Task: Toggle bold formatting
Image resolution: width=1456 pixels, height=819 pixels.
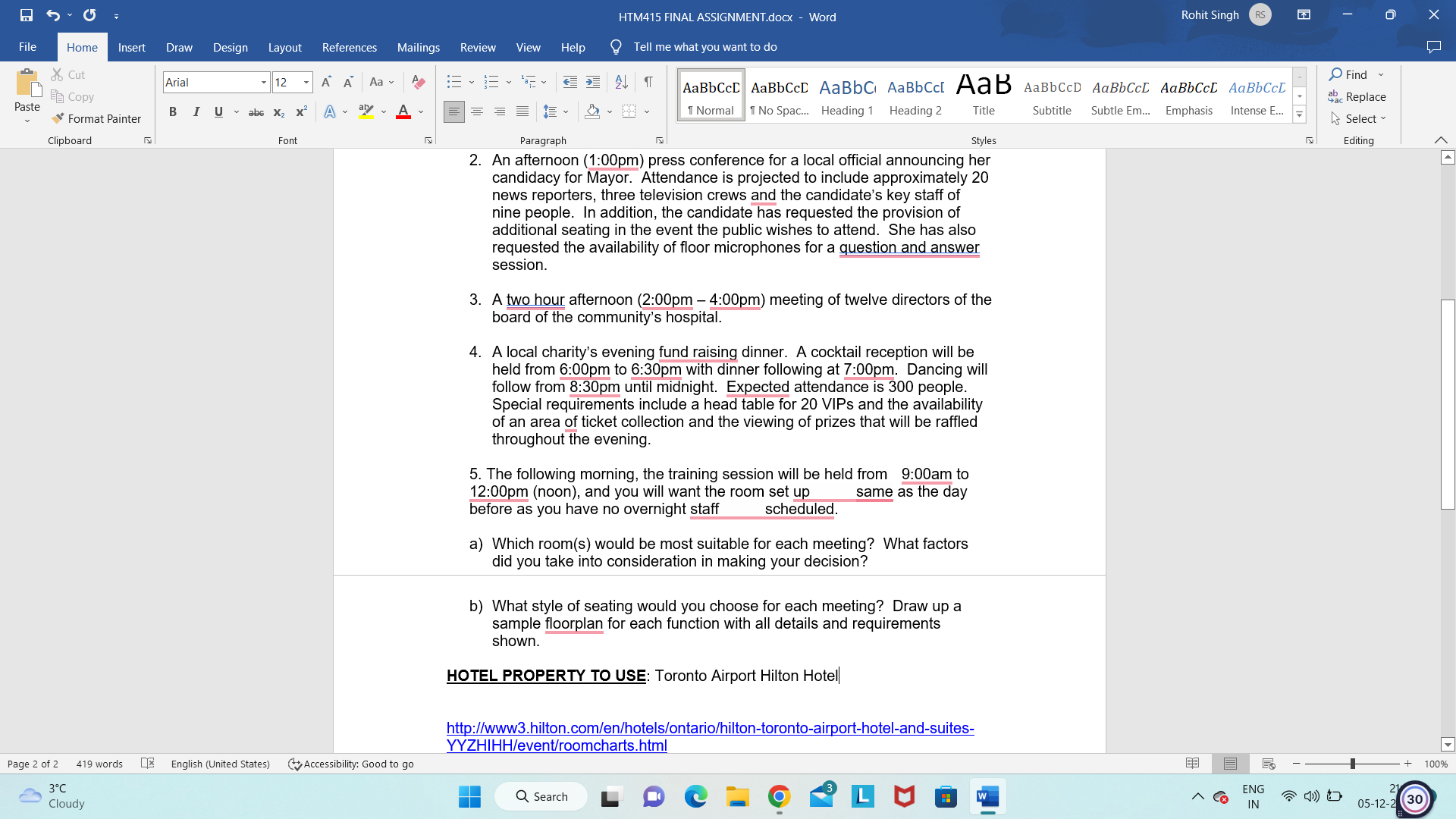Action: pyautogui.click(x=173, y=111)
